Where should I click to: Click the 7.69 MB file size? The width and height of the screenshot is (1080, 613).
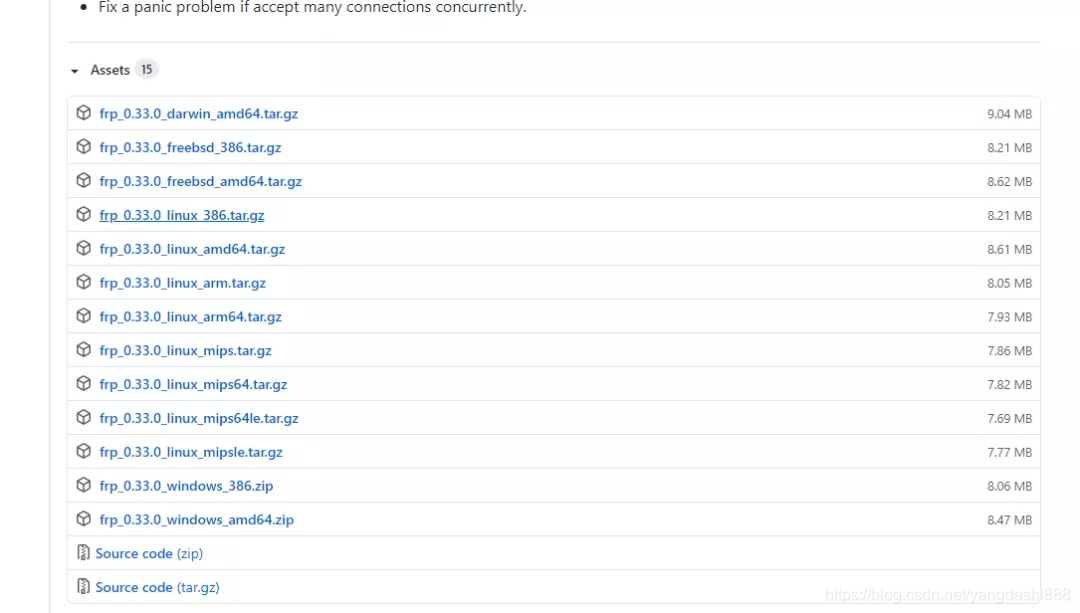point(1009,418)
